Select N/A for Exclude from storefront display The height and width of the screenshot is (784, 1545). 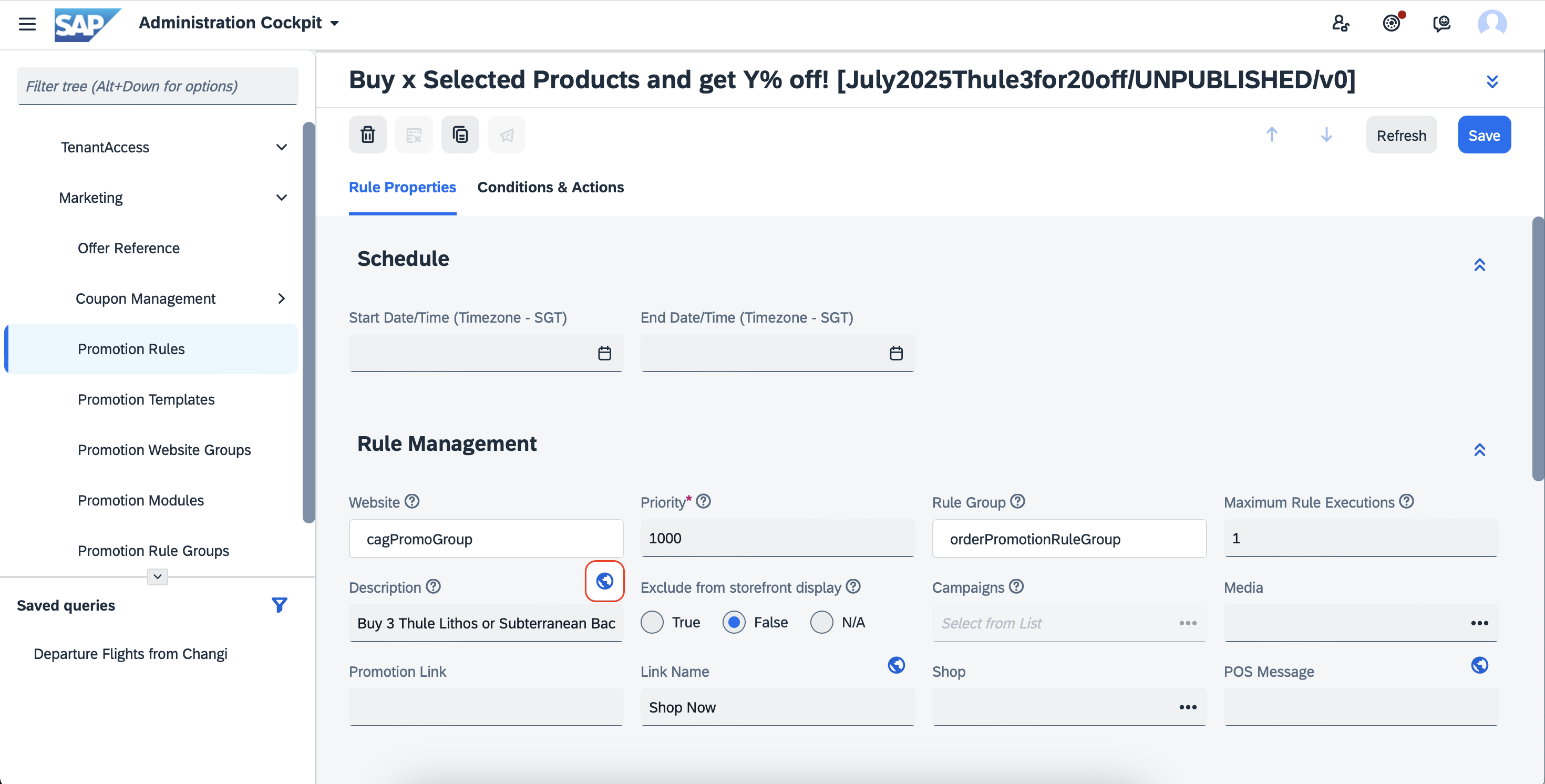(821, 622)
